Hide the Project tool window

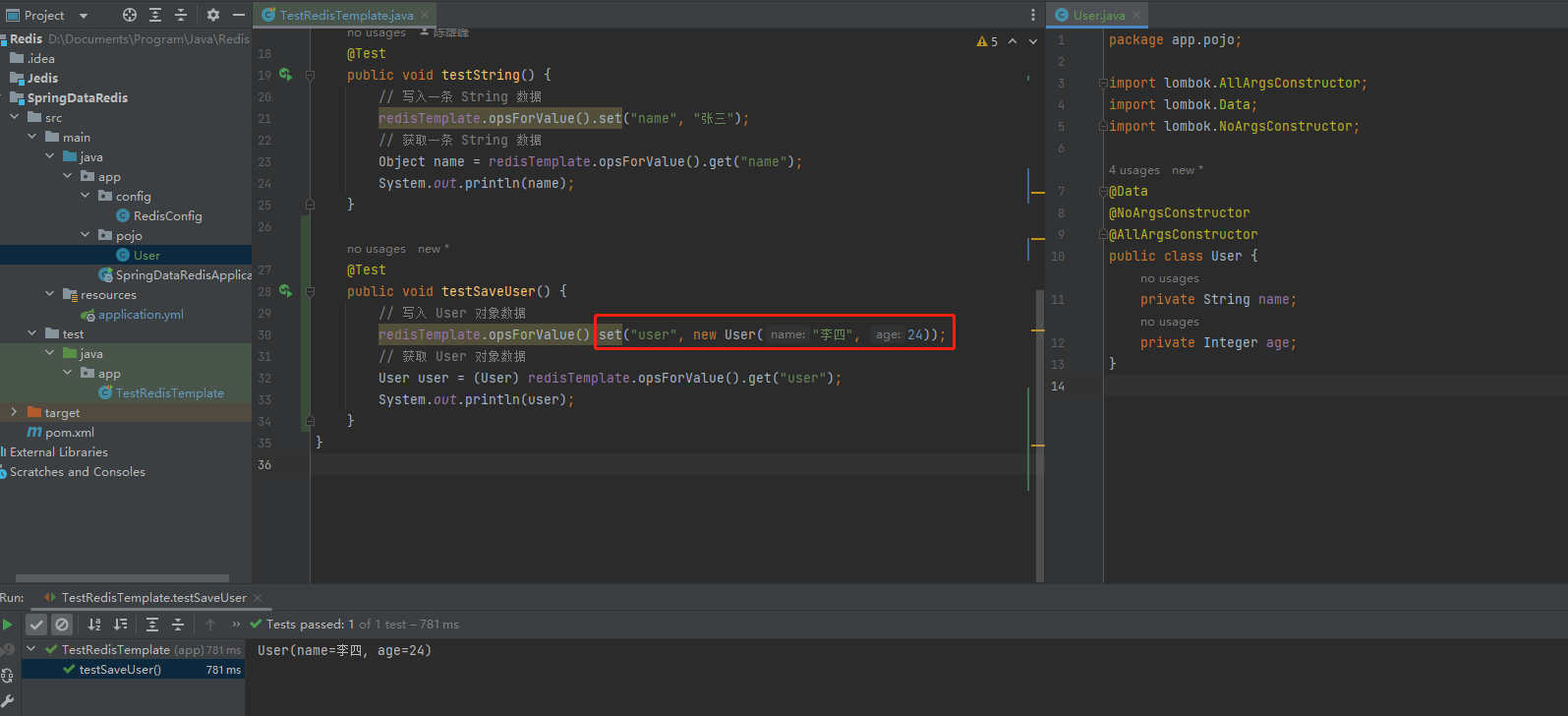click(x=239, y=15)
